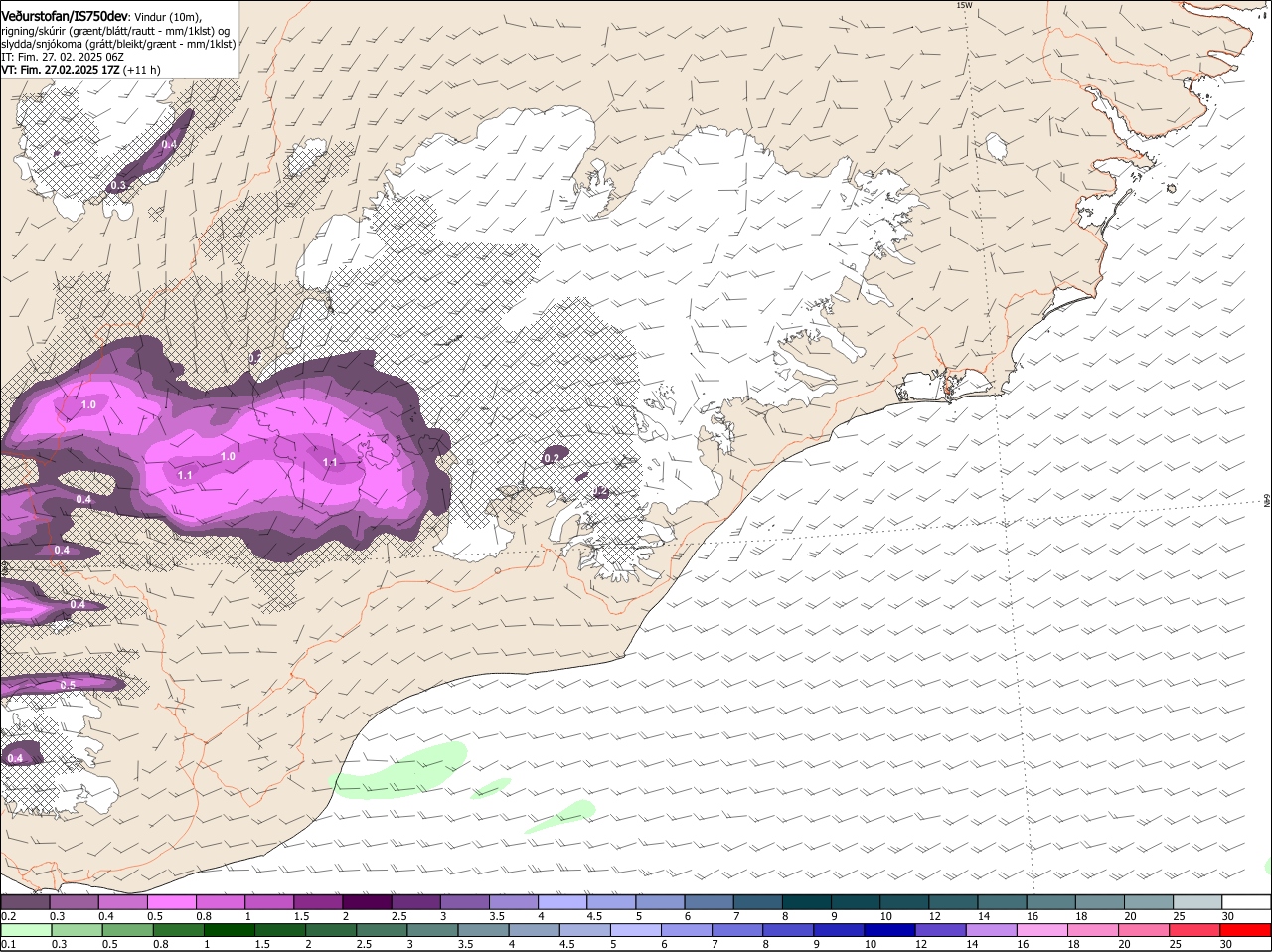Pick the darkest purple 2 swatch in the snow legend

(367, 902)
